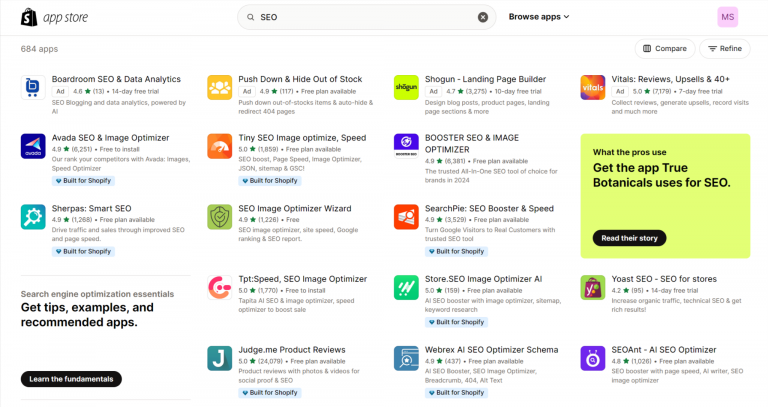Focus the SEO search input field

coord(366,17)
